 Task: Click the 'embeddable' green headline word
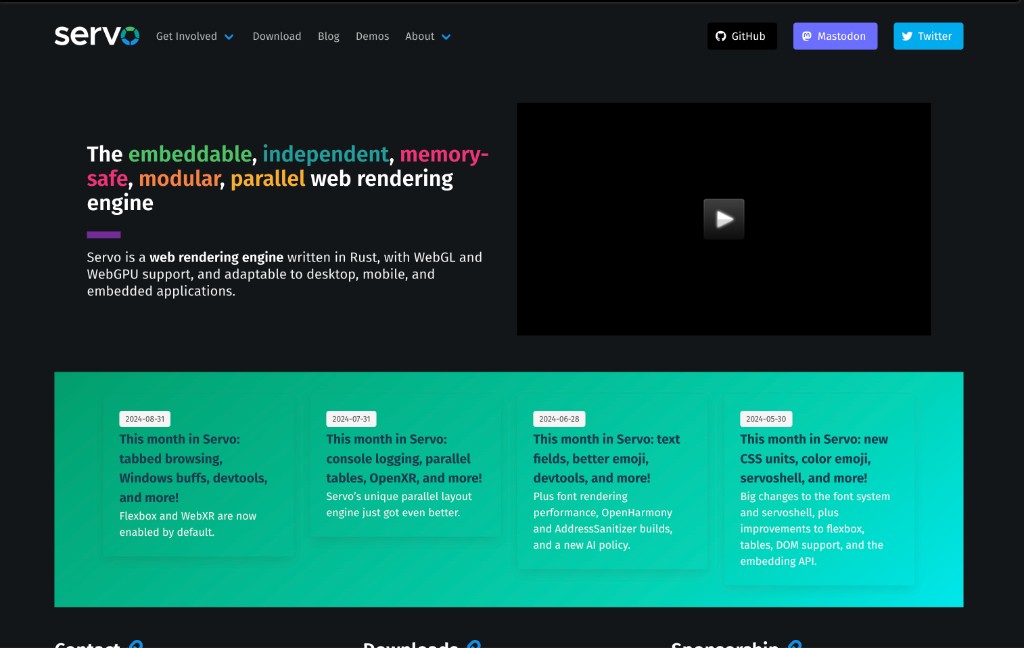190,154
